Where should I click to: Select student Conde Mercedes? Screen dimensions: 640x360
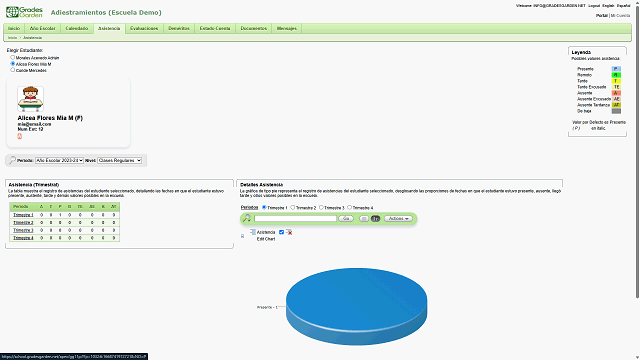[13, 70]
